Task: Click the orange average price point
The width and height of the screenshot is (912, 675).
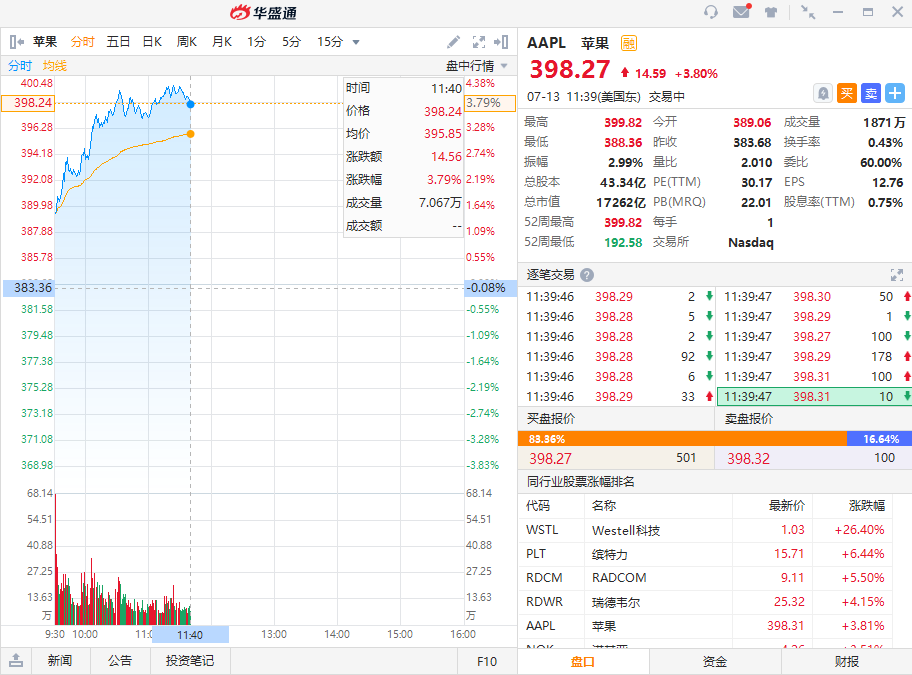Action: (x=190, y=134)
